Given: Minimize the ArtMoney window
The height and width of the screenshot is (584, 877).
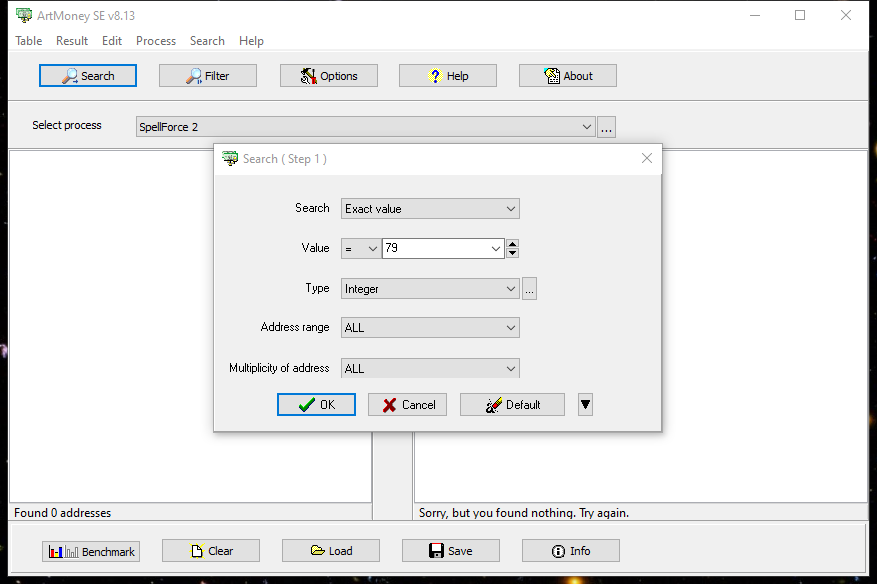Looking at the screenshot, I should click(x=755, y=15).
